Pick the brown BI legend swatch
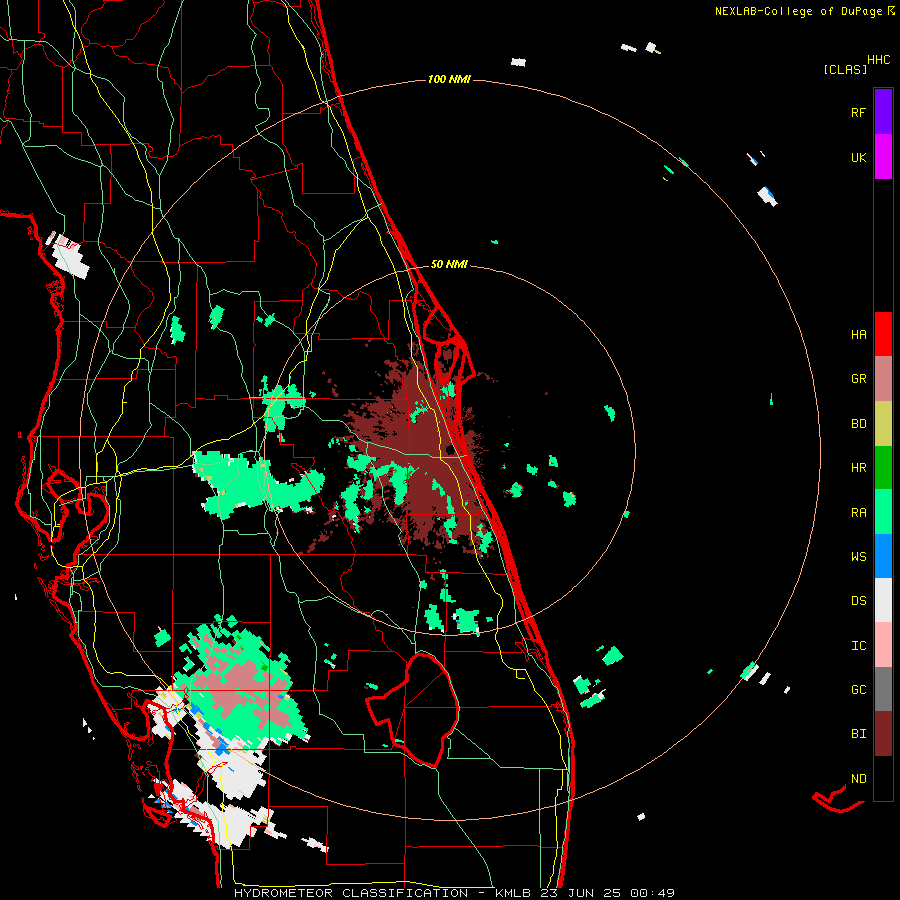The height and width of the screenshot is (900, 900). coord(883,734)
